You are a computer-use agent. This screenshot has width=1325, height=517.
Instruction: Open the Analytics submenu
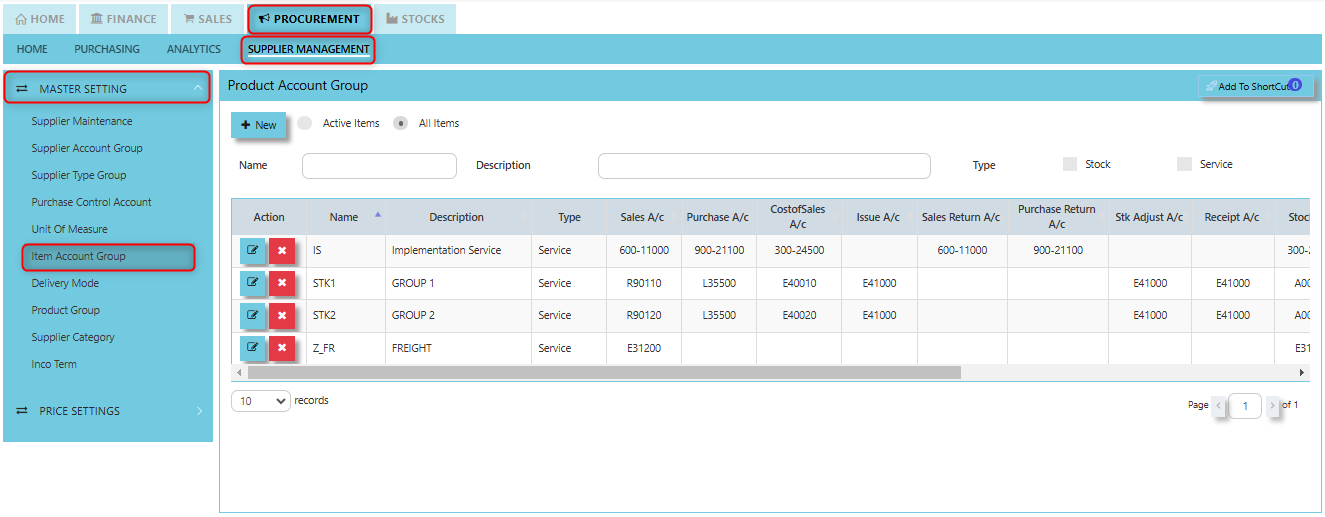point(194,49)
